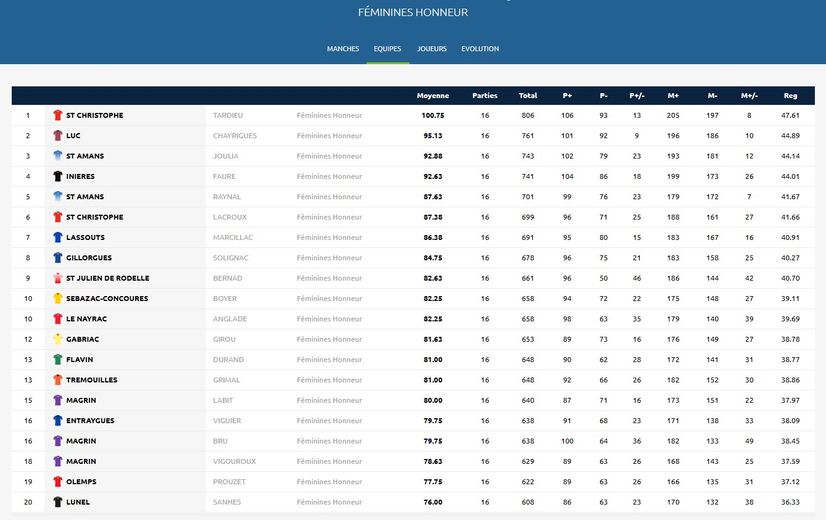Click the red jersey icon beside OLEMPS
The width and height of the screenshot is (826, 520).
(x=58, y=482)
